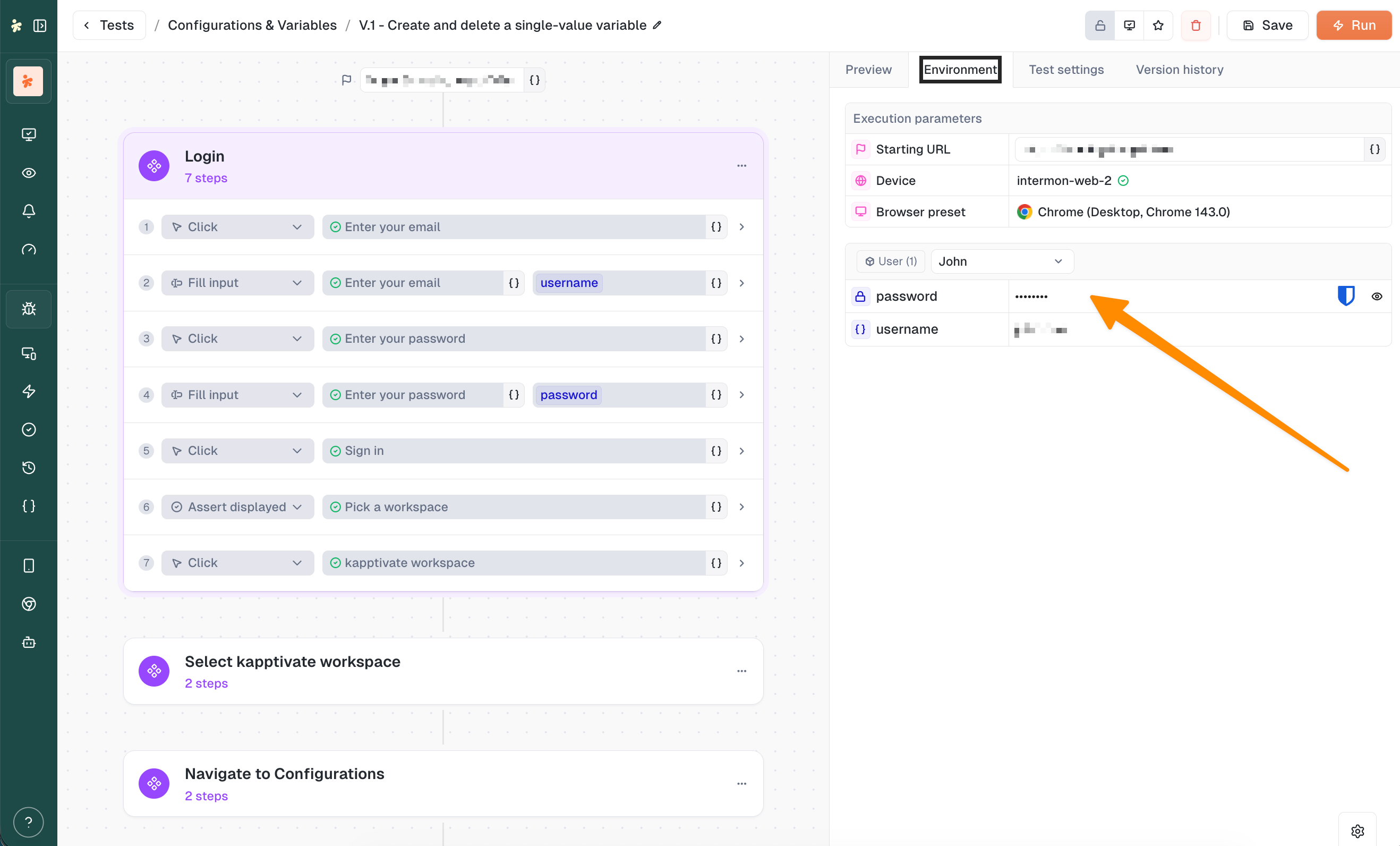This screenshot has height=846, width=1400.
Task: Open the gauge dashboard icon in sidebar
Action: tap(28, 249)
